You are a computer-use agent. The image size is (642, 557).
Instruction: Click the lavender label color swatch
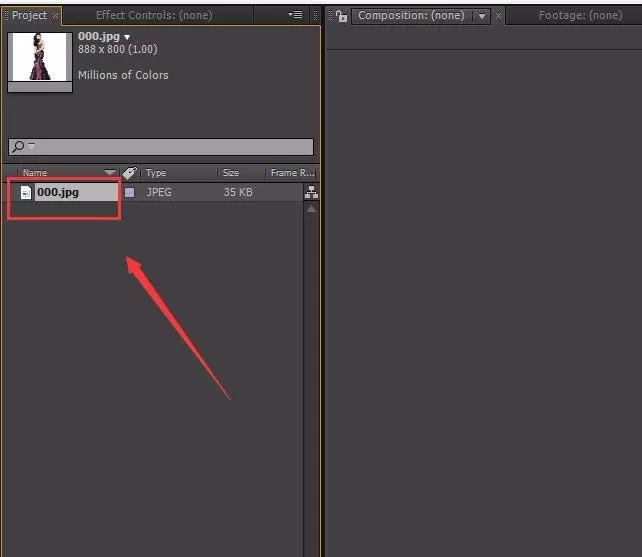tap(129, 192)
